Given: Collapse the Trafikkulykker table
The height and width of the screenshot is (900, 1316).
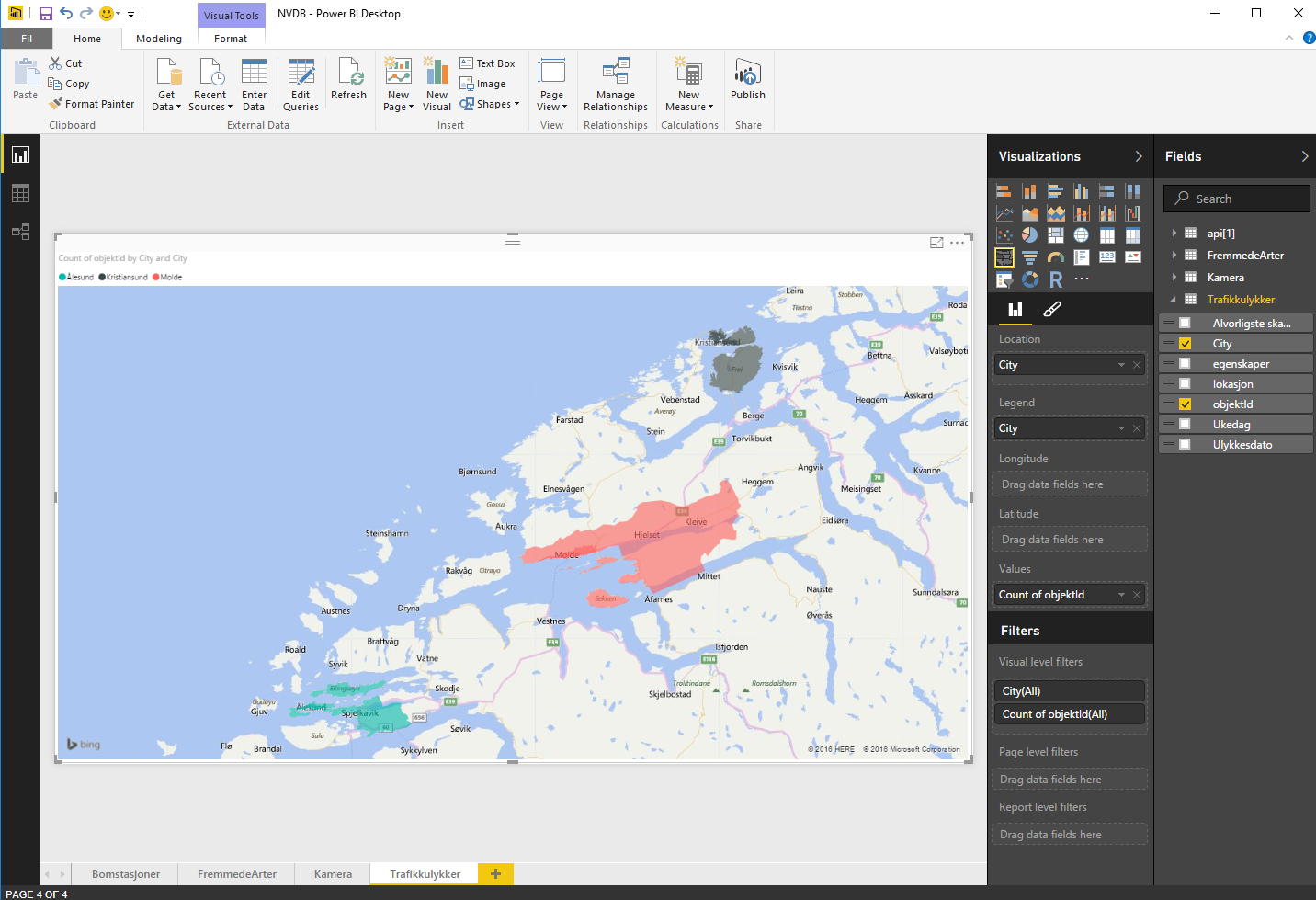Looking at the screenshot, I should [1174, 299].
